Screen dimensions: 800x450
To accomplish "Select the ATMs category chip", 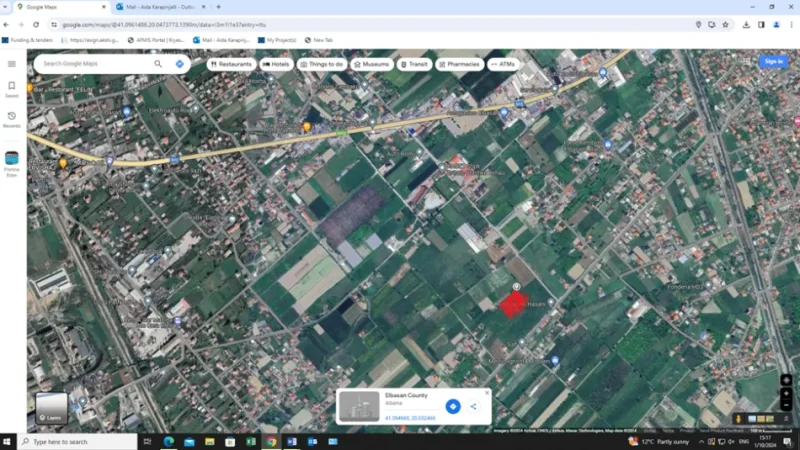I will point(503,64).
